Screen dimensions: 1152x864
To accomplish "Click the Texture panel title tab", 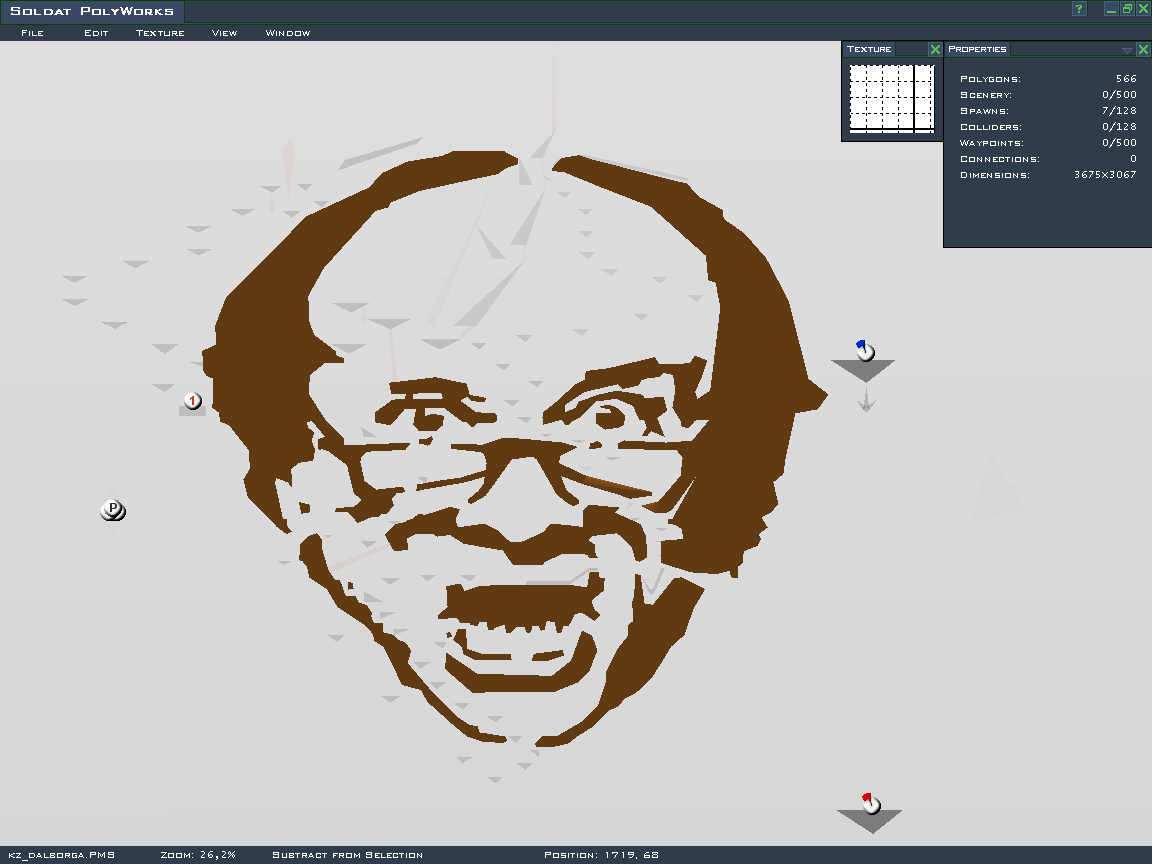I will point(869,49).
